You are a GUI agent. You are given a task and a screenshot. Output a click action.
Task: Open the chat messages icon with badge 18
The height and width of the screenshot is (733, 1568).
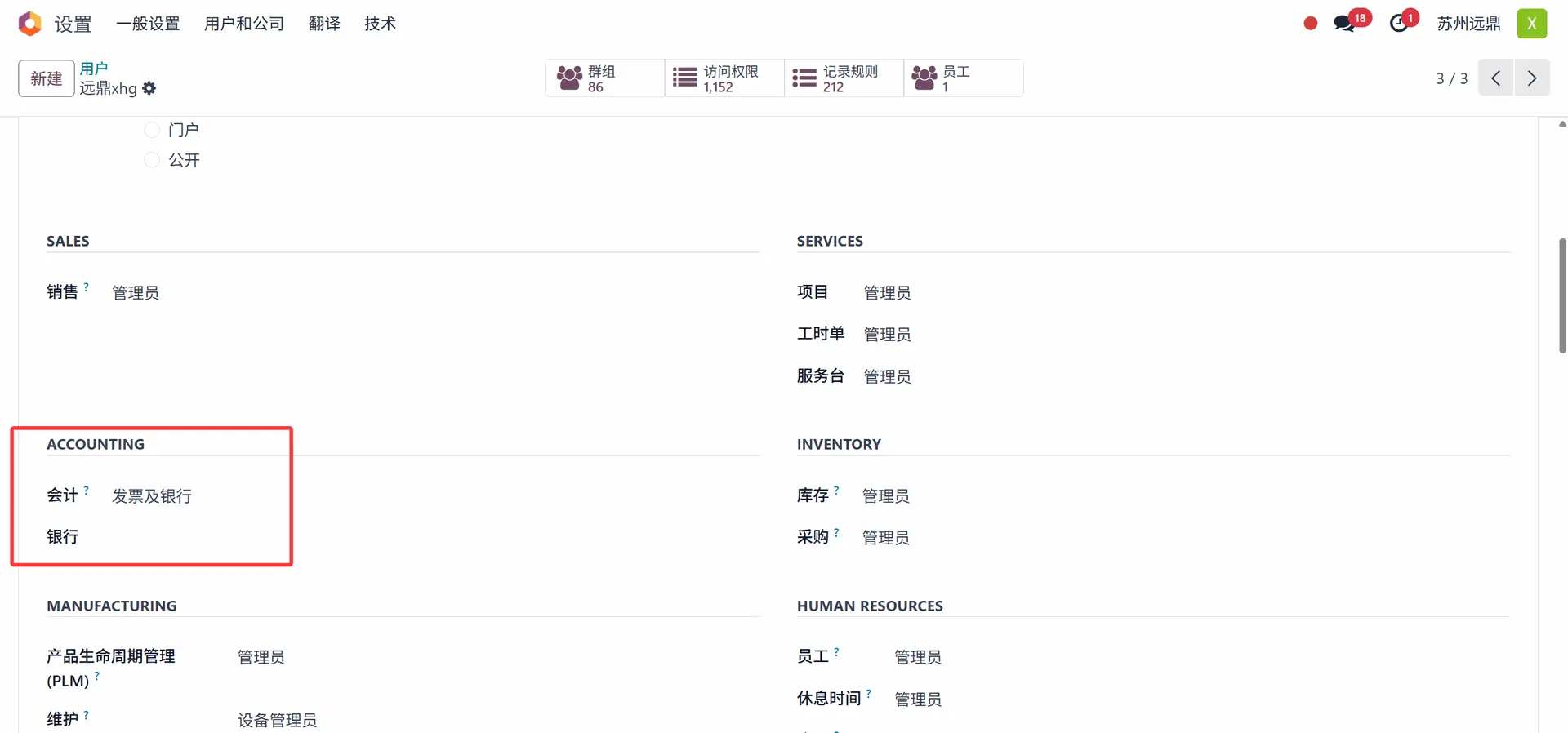1345,24
